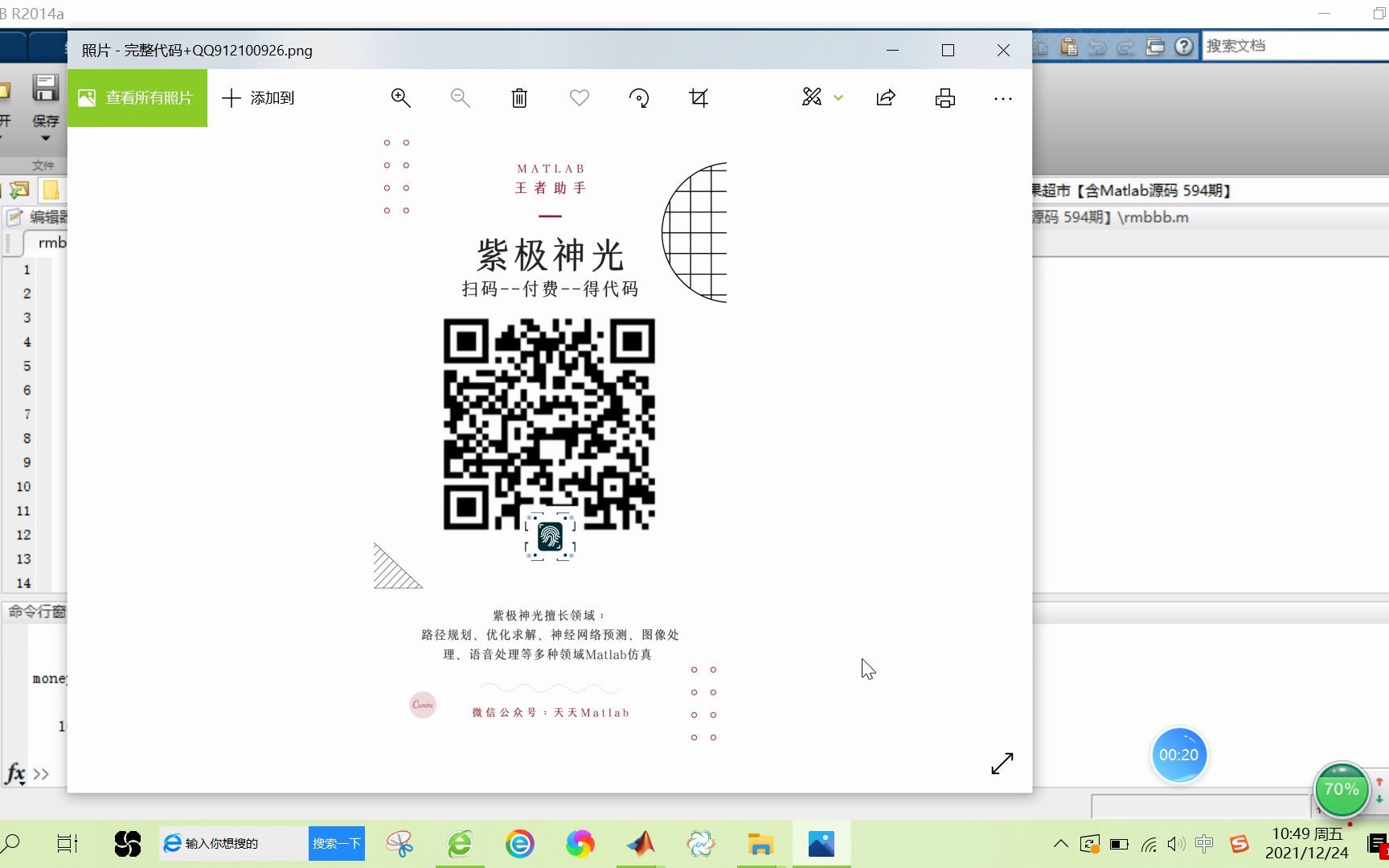Click the MATLAB search documentation field
The height and width of the screenshot is (868, 1389).
click(1296, 46)
